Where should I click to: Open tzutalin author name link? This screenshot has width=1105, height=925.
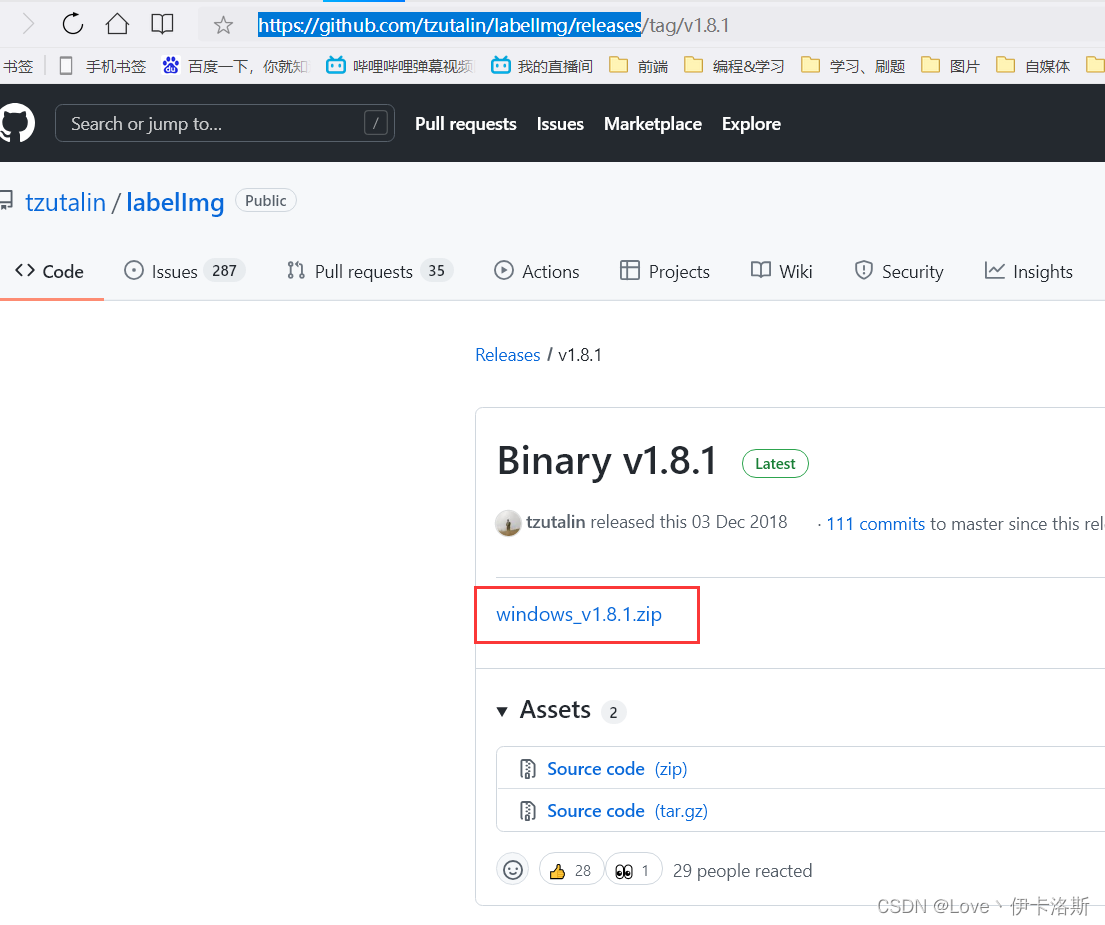click(555, 522)
